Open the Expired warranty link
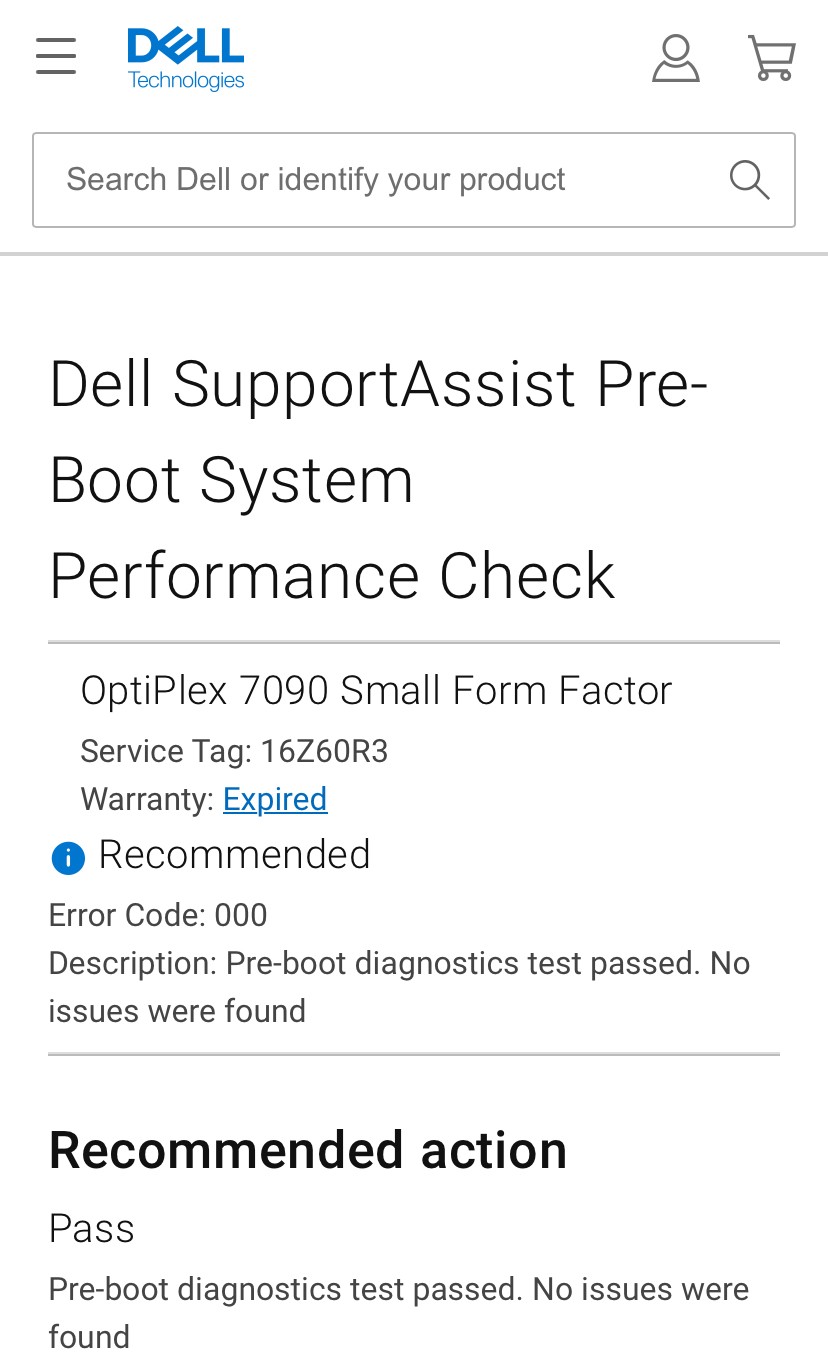 coord(275,799)
